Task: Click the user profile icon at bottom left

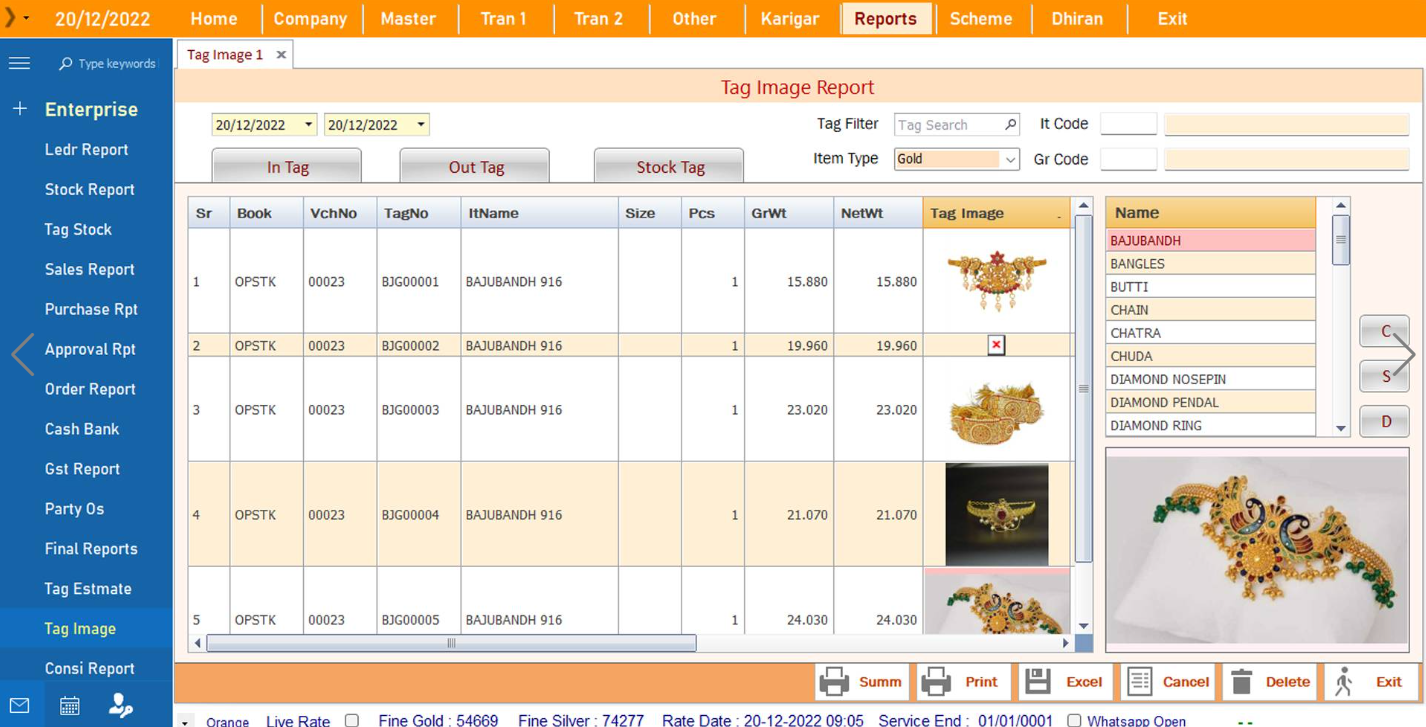Action: coord(121,706)
